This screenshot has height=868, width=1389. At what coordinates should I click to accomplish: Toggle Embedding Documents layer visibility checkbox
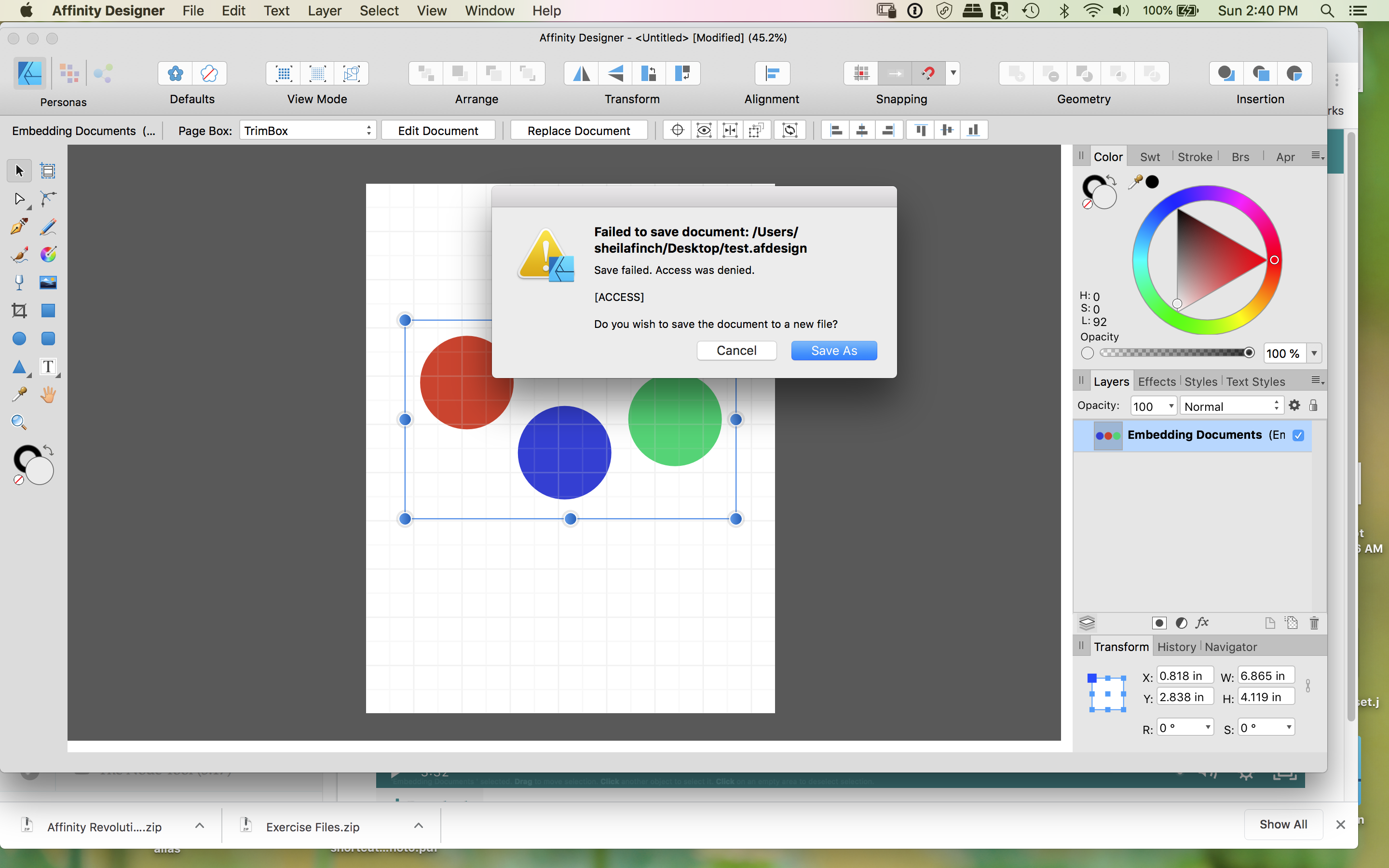click(x=1298, y=435)
